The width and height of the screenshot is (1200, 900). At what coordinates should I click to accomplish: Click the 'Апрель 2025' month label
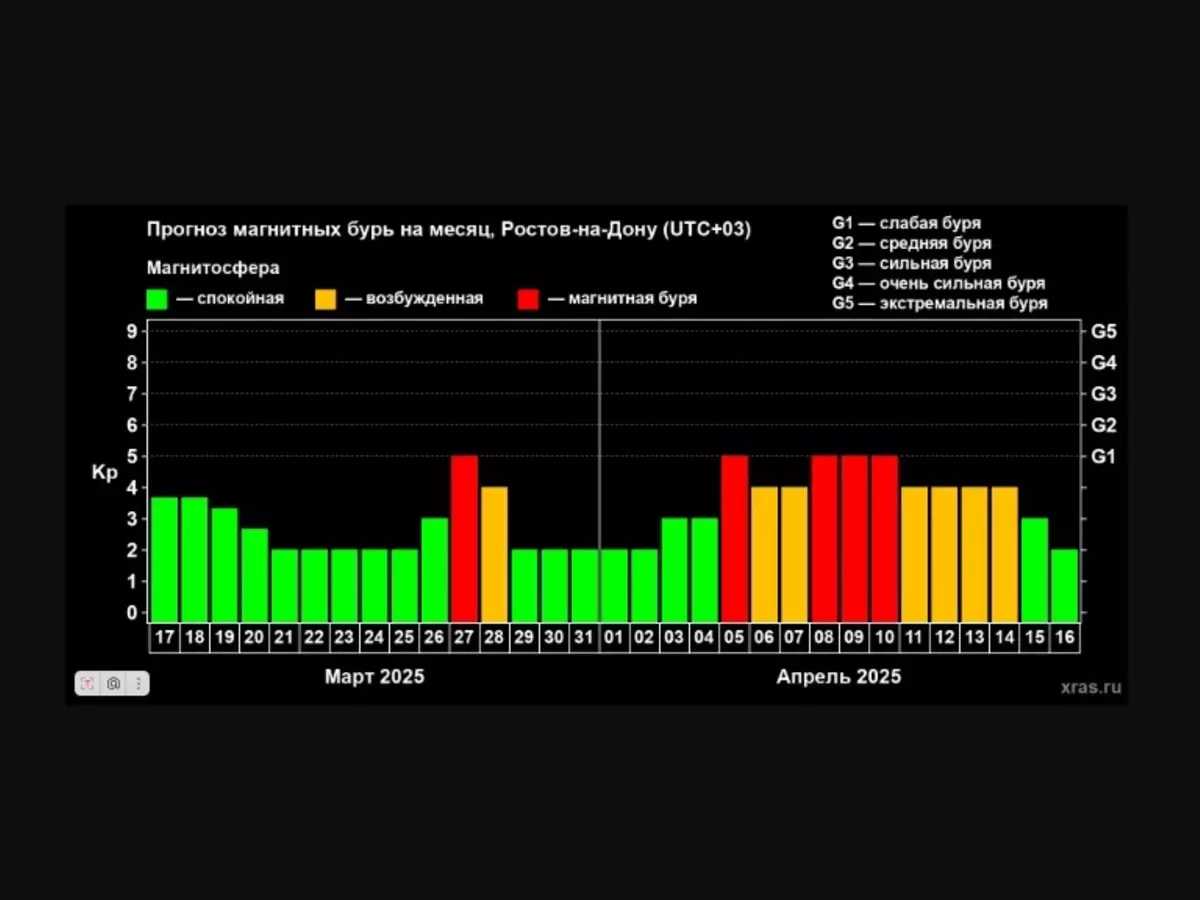point(838,677)
